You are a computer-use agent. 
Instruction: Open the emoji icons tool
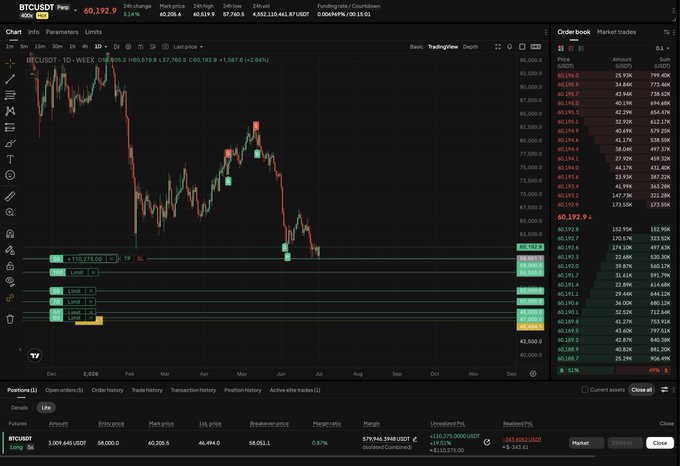(10, 175)
